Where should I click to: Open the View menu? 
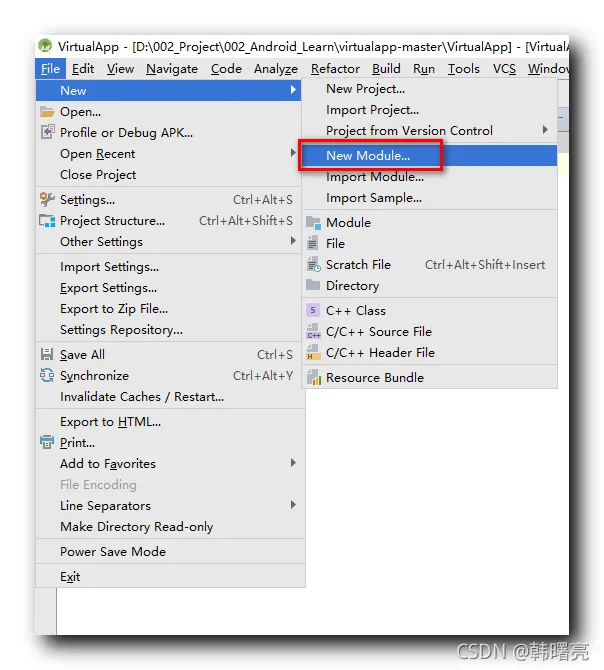[x=120, y=69]
